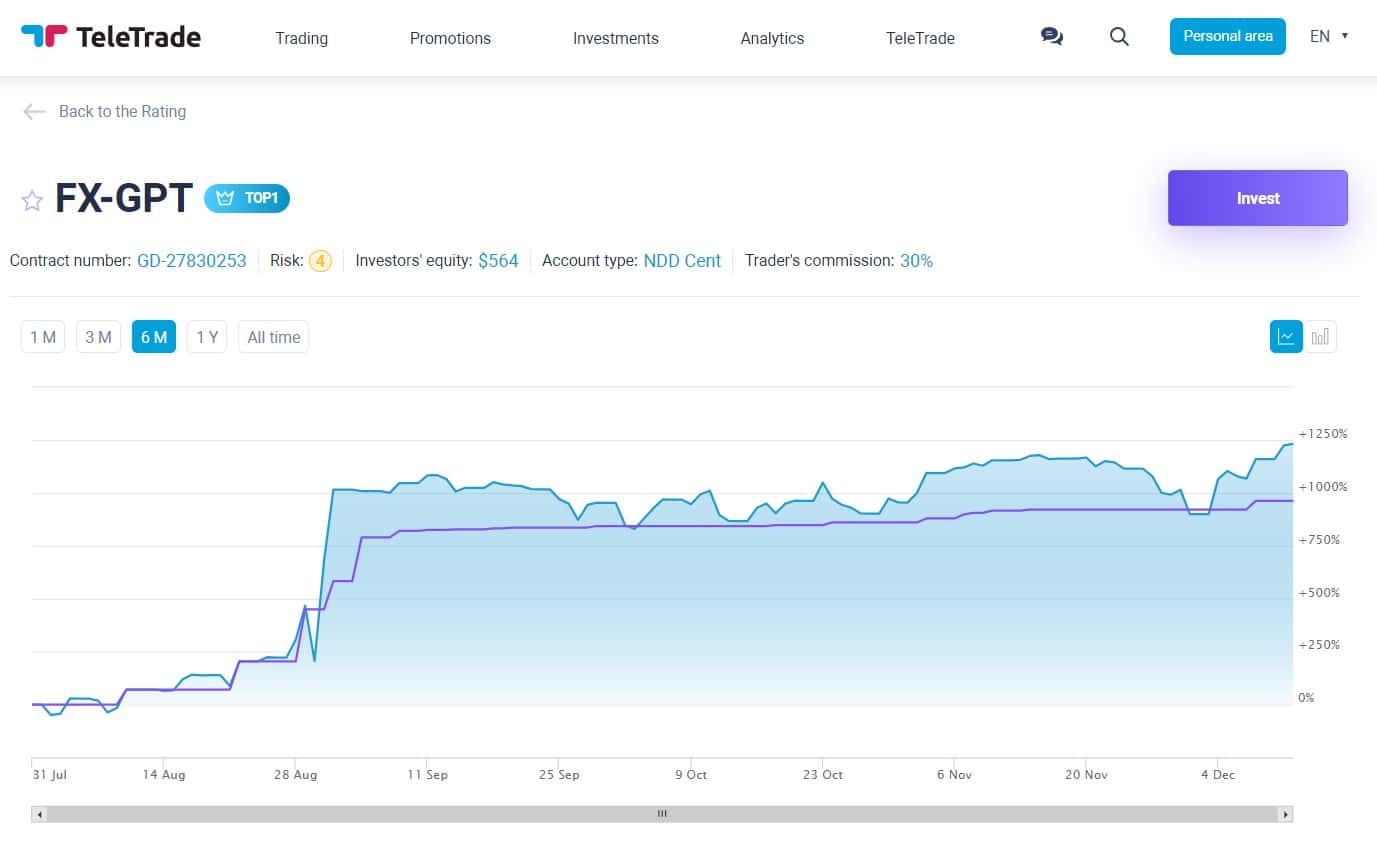Viewport: 1377px width, 841px height.
Task: Star FX-GPT as favorite
Action: point(32,200)
